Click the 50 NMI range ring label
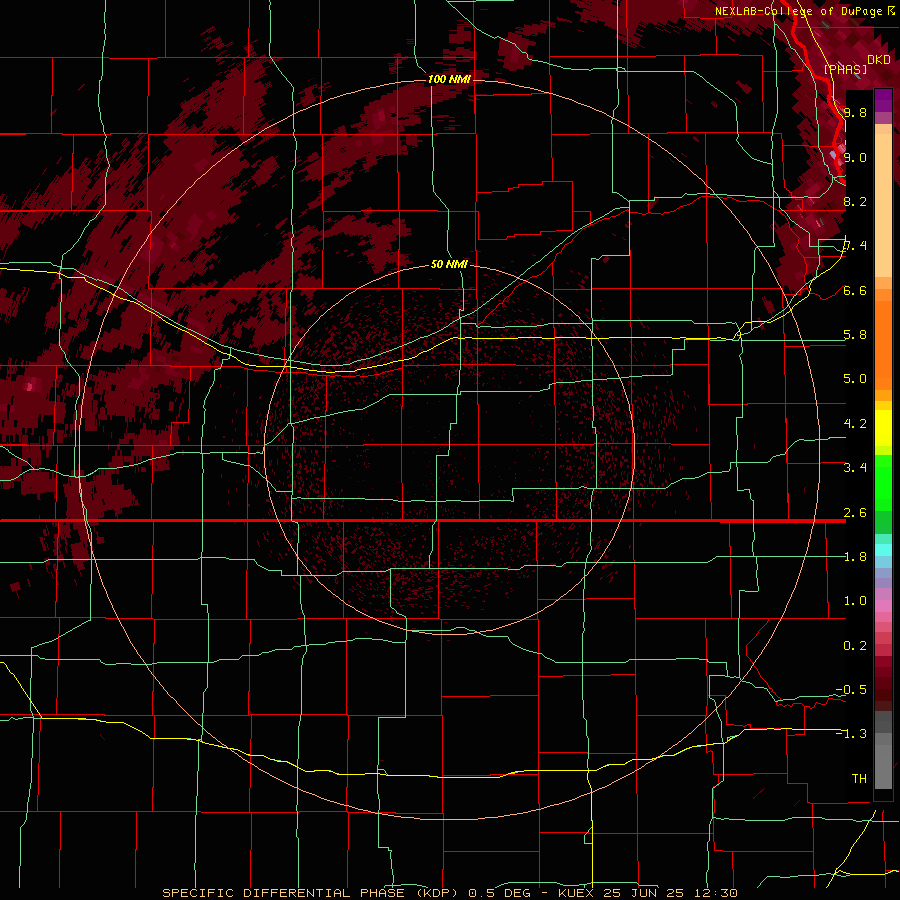900x900 pixels. pyautogui.click(x=449, y=264)
